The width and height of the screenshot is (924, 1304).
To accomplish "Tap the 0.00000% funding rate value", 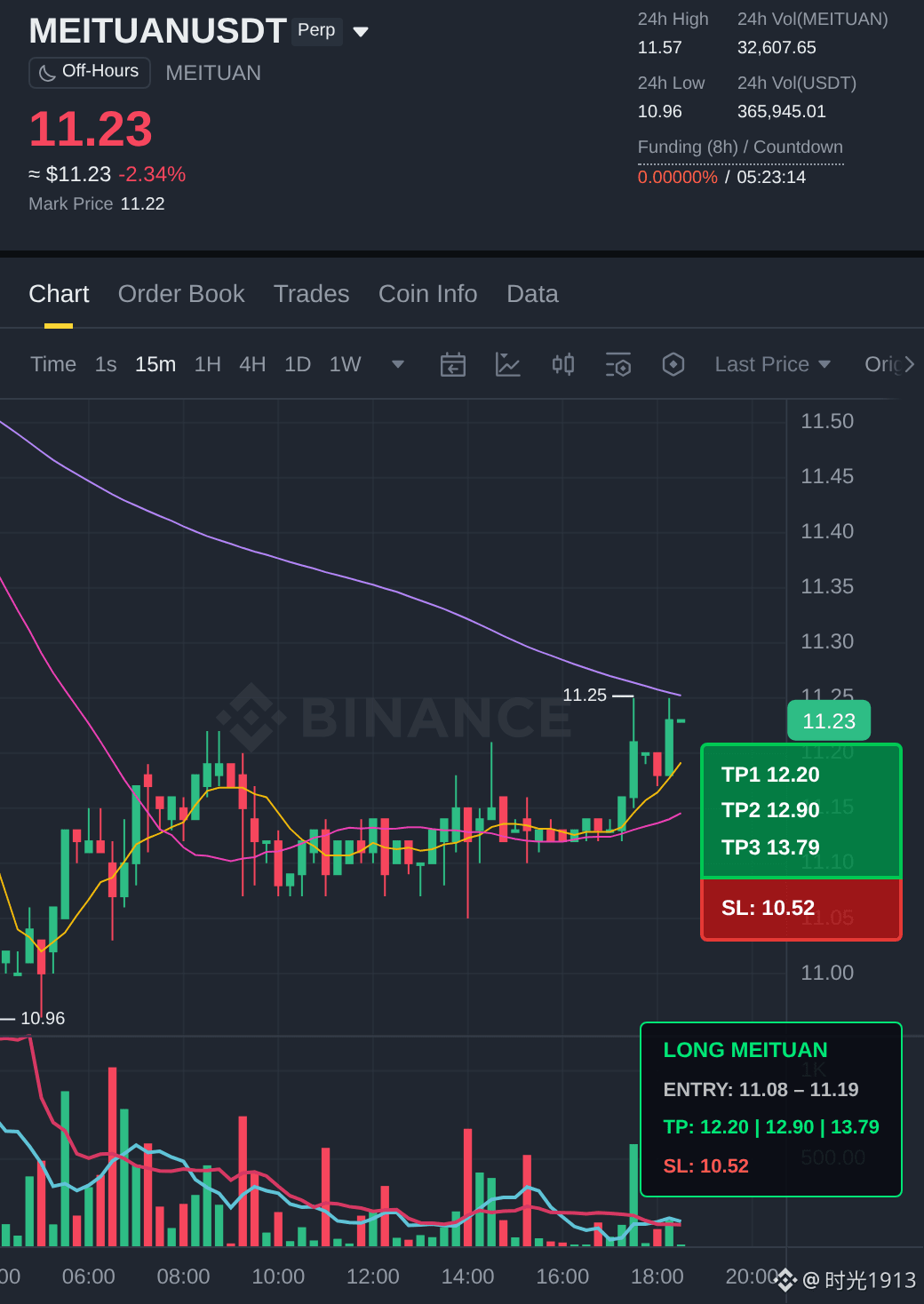I will [677, 177].
